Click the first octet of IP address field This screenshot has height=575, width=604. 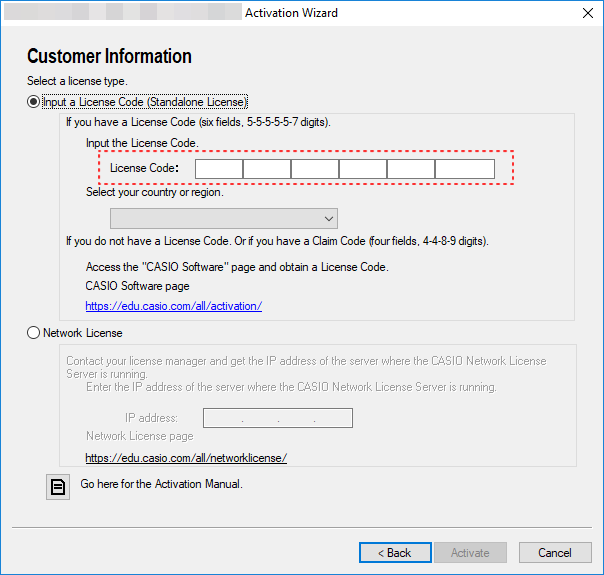[223, 418]
